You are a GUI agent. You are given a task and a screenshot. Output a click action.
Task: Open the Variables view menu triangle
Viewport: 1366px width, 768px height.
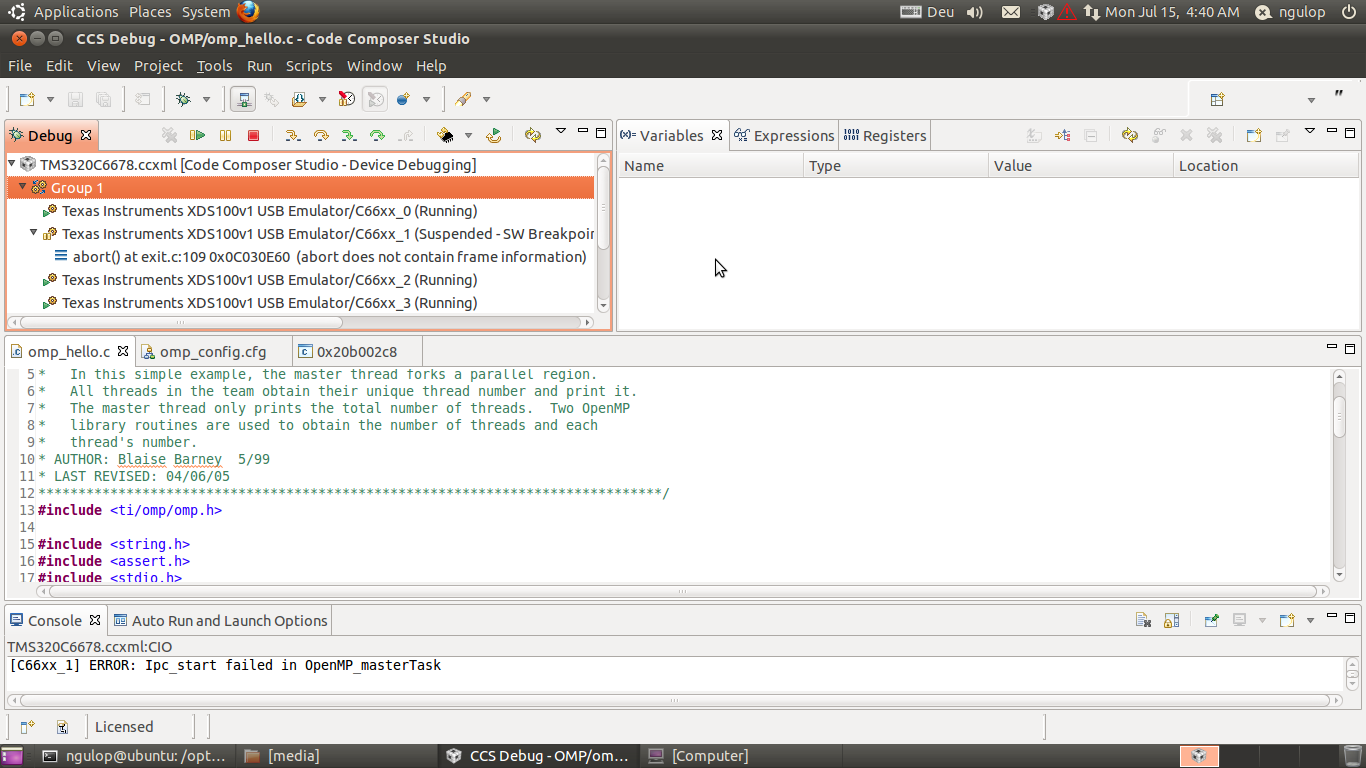click(1310, 131)
